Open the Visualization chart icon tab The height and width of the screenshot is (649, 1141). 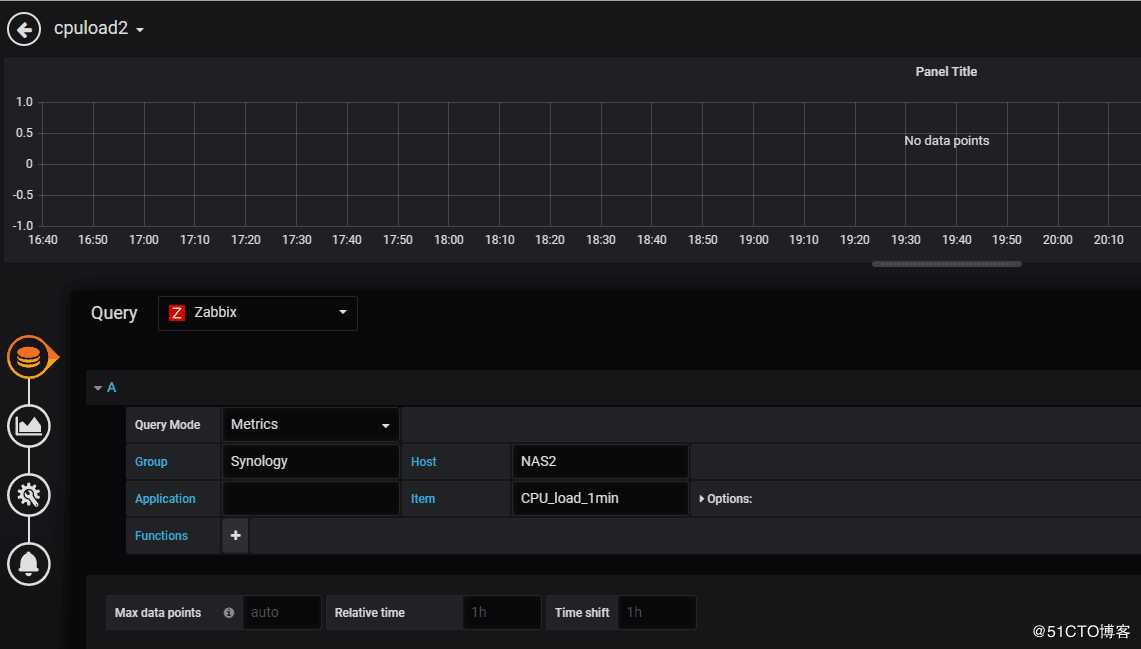click(x=28, y=426)
